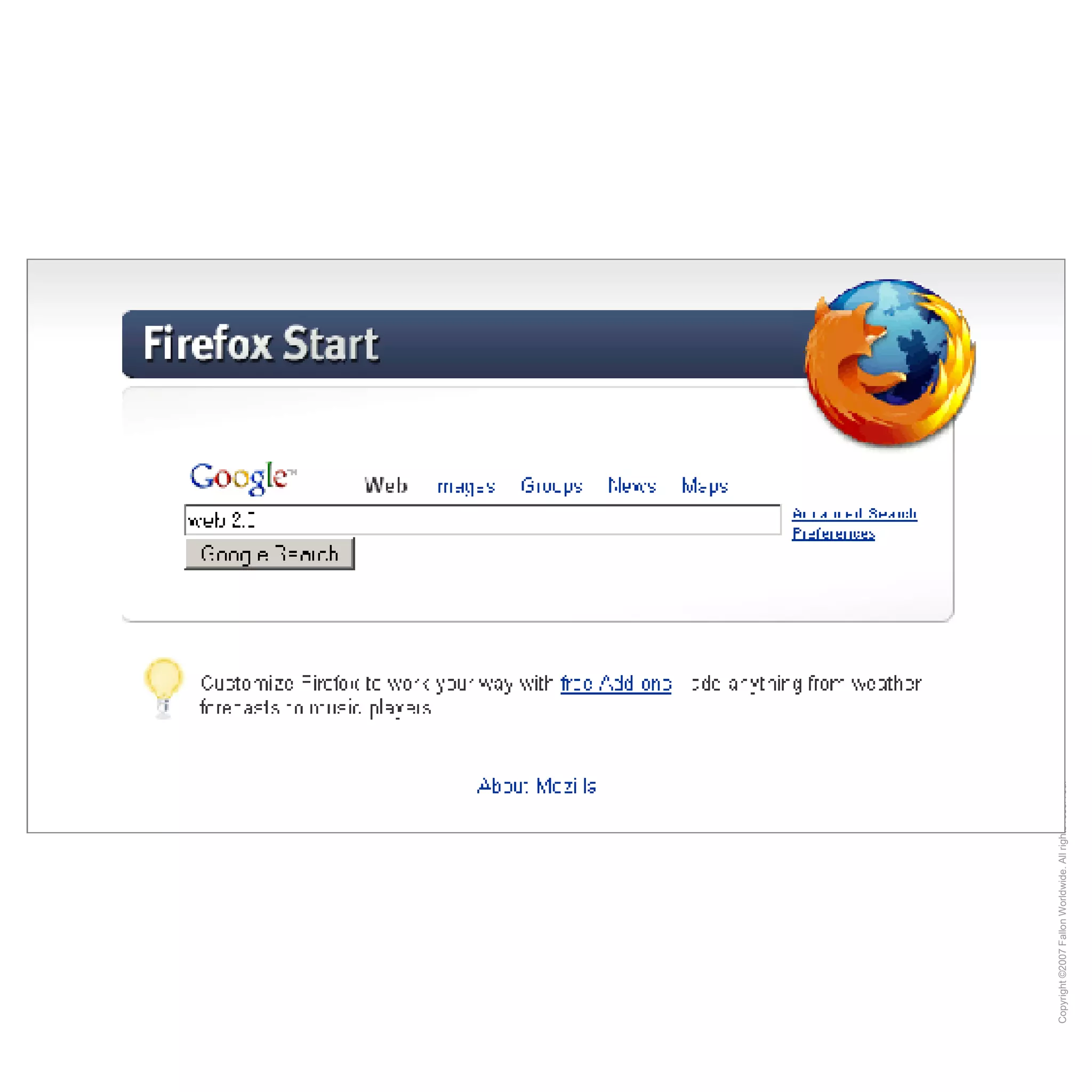Open the Maps search link
This screenshot has width=1092, height=1092.
[705, 486]
